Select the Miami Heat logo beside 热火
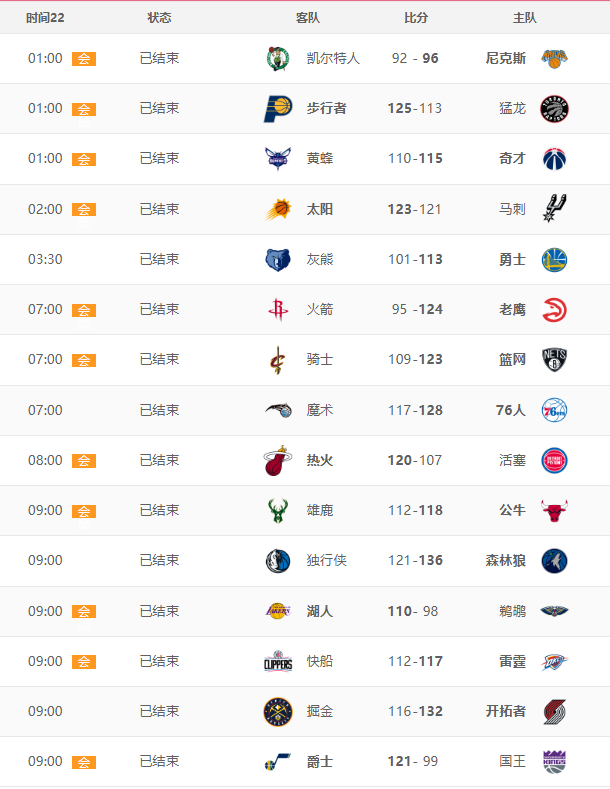The image size is (610, 789). 278,460
